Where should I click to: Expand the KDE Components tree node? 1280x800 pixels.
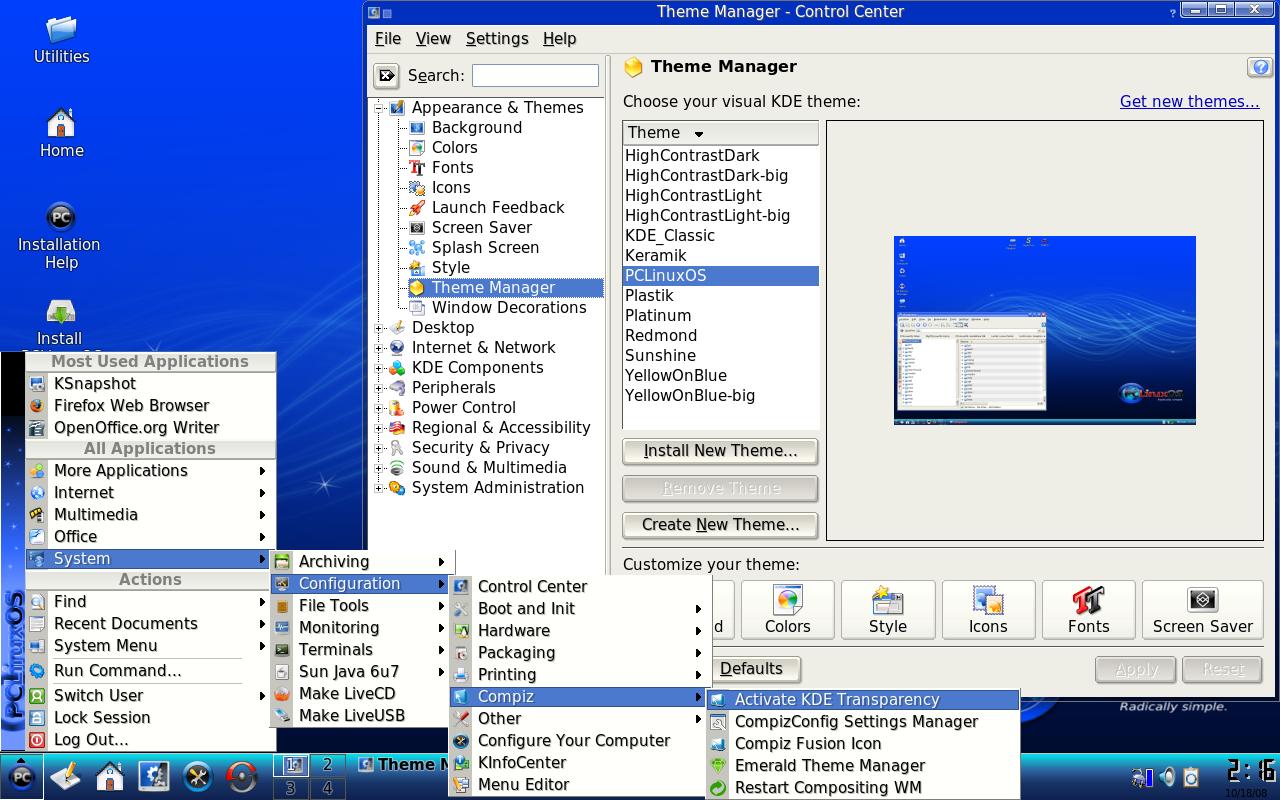point(379,368)
